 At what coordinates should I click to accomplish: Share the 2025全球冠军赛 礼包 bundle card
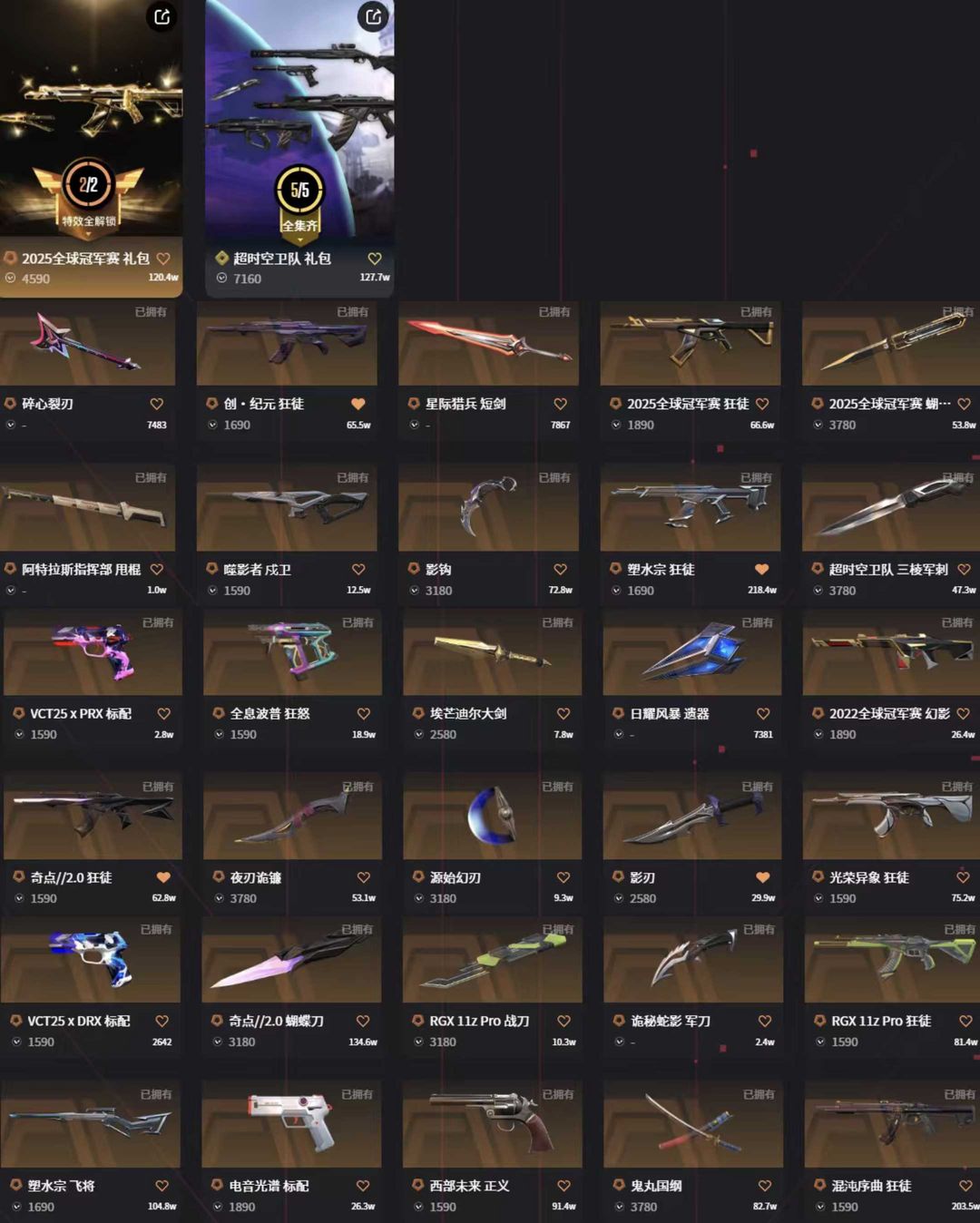[x=162, y=16]
